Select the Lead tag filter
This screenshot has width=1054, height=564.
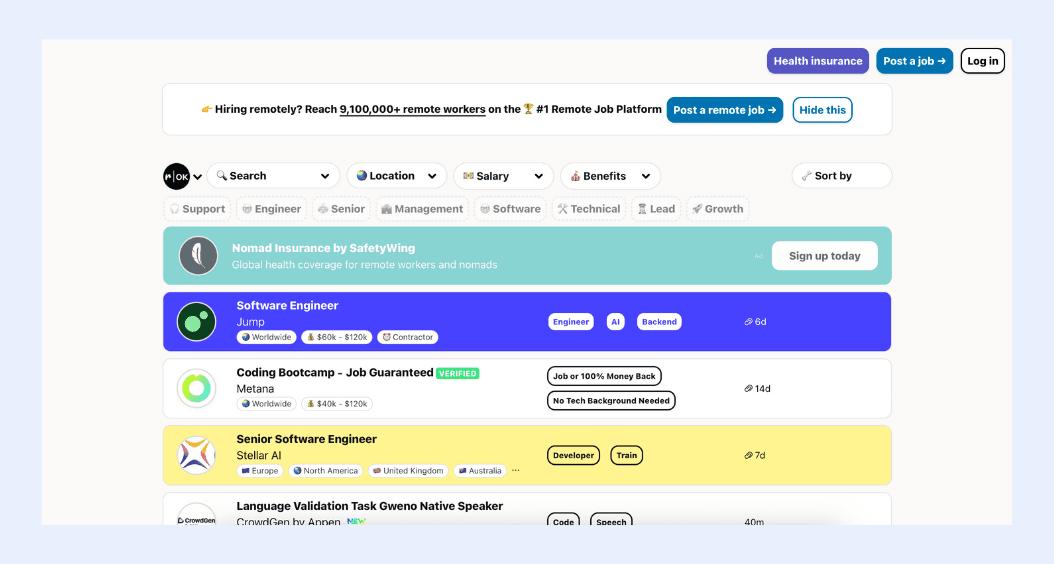coord(656,209)
